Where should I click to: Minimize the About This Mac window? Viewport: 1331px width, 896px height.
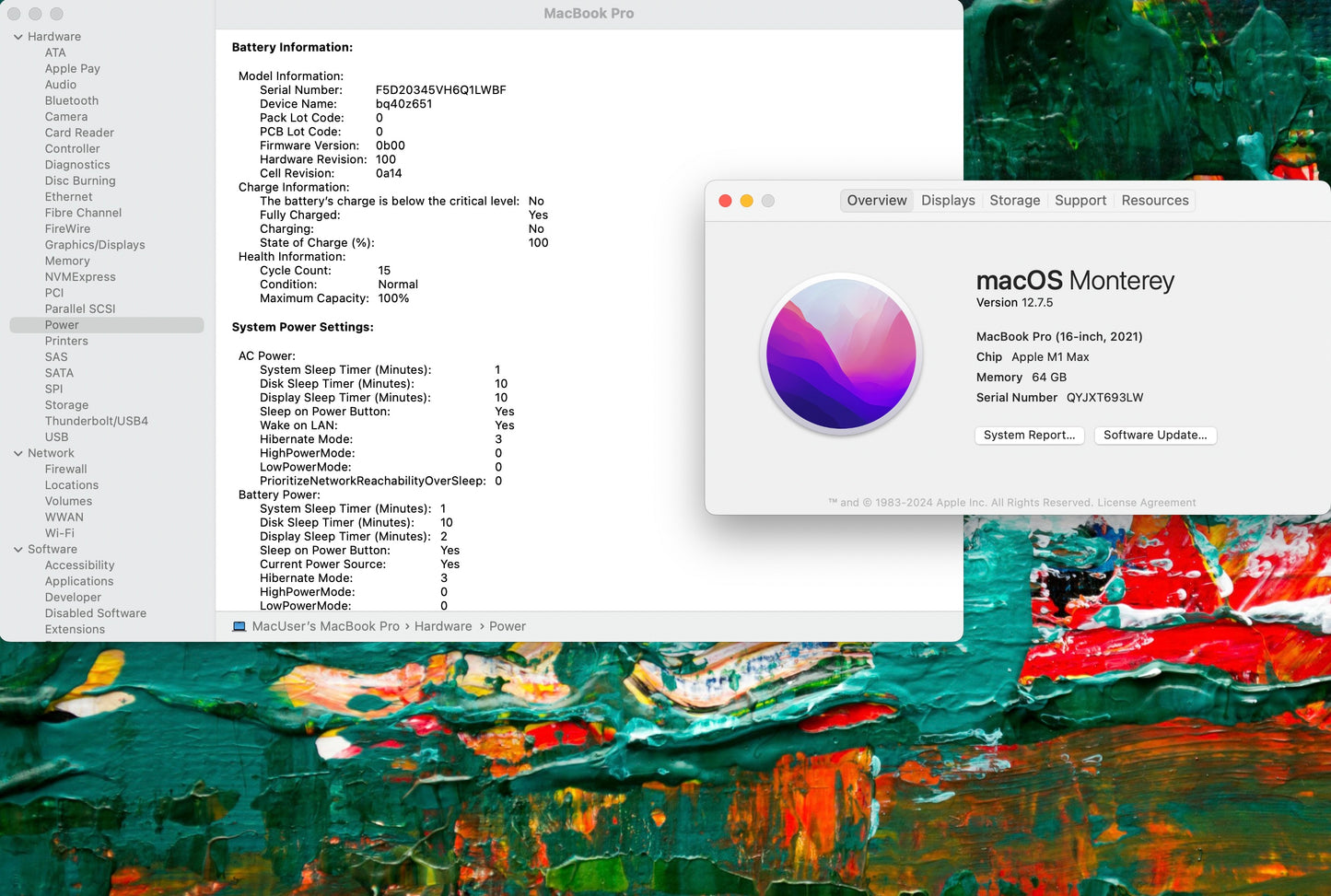coord(746,201)
